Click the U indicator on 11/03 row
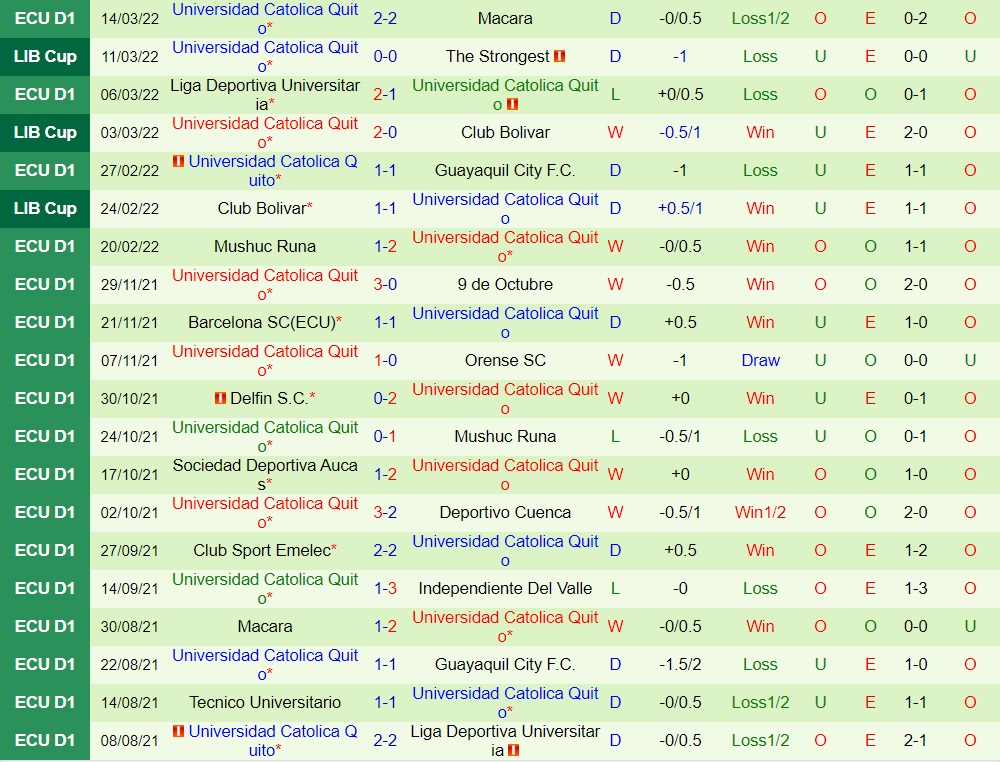Screen dimensions: 1000x762 click(x=820, y=57)
